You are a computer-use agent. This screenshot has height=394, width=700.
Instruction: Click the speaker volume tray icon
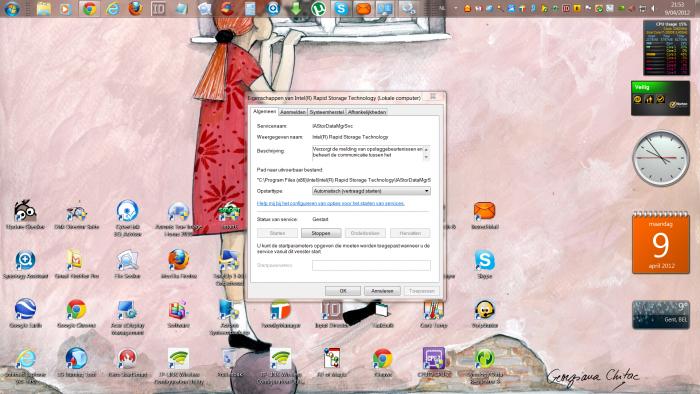coord(654,8)
